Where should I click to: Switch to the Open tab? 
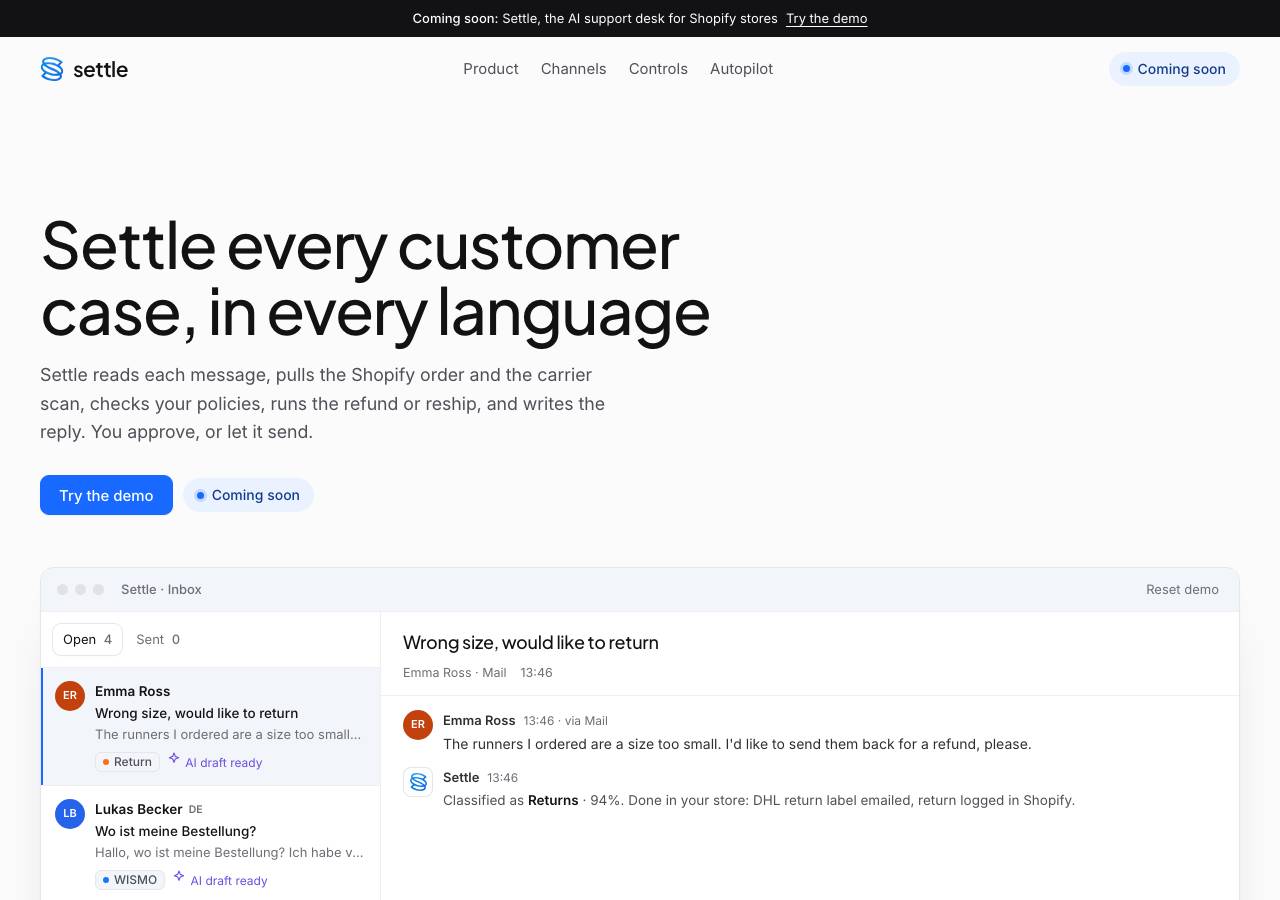click(x=88, y=640)
